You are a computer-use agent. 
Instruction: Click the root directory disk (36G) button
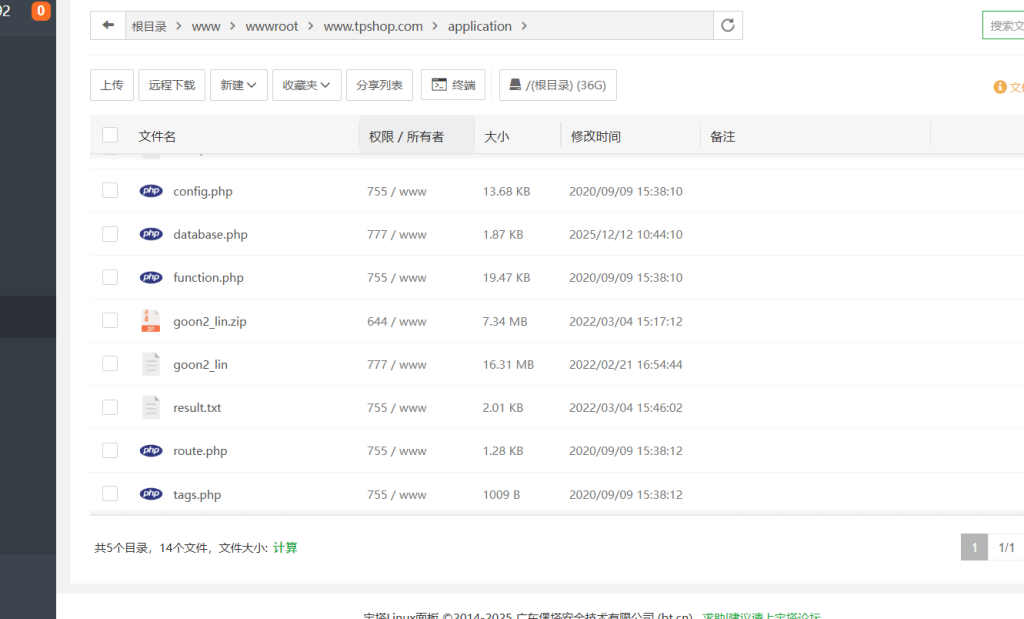tap(558, 85)
